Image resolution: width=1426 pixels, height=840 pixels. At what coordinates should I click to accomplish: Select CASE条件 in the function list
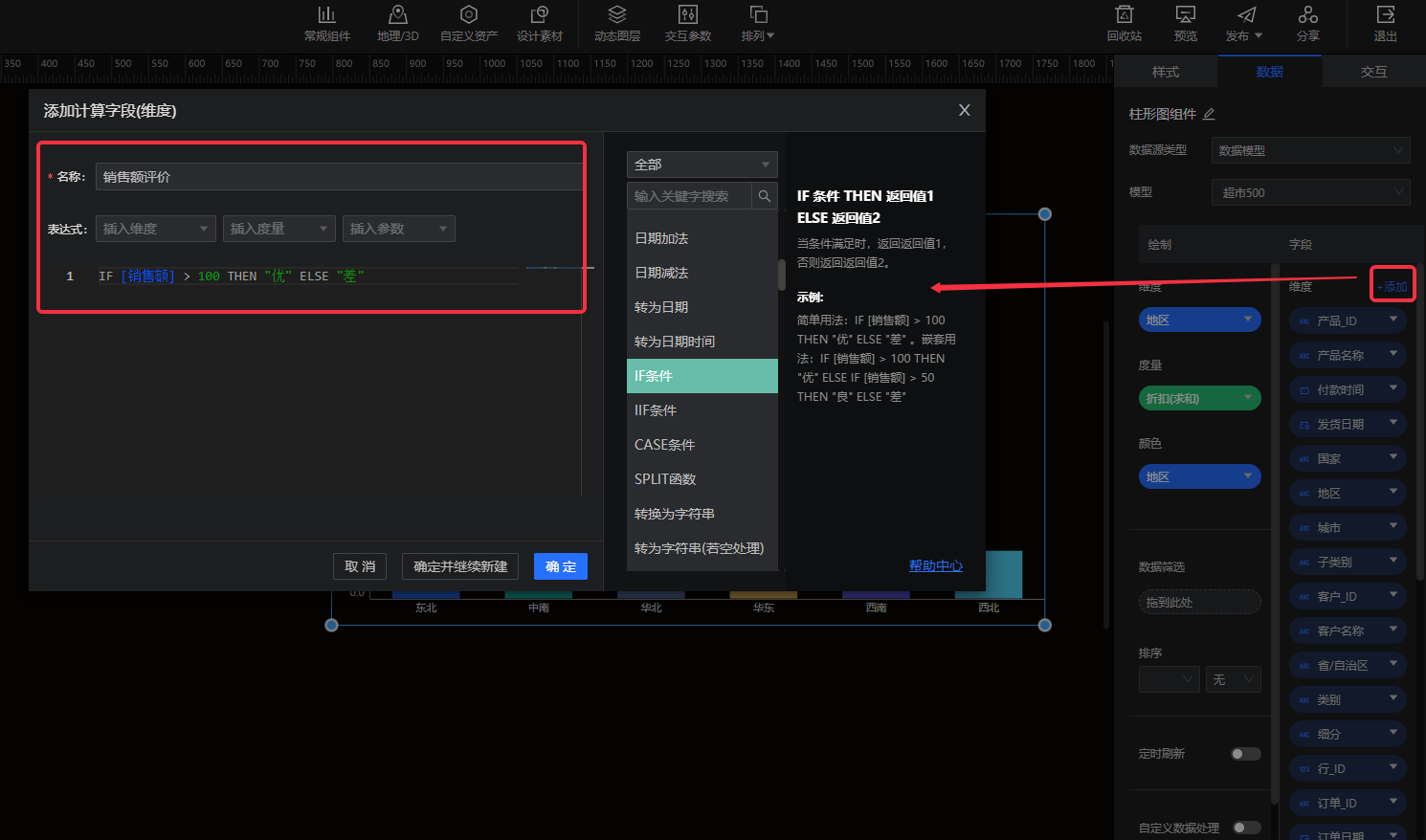click(665, 445)
